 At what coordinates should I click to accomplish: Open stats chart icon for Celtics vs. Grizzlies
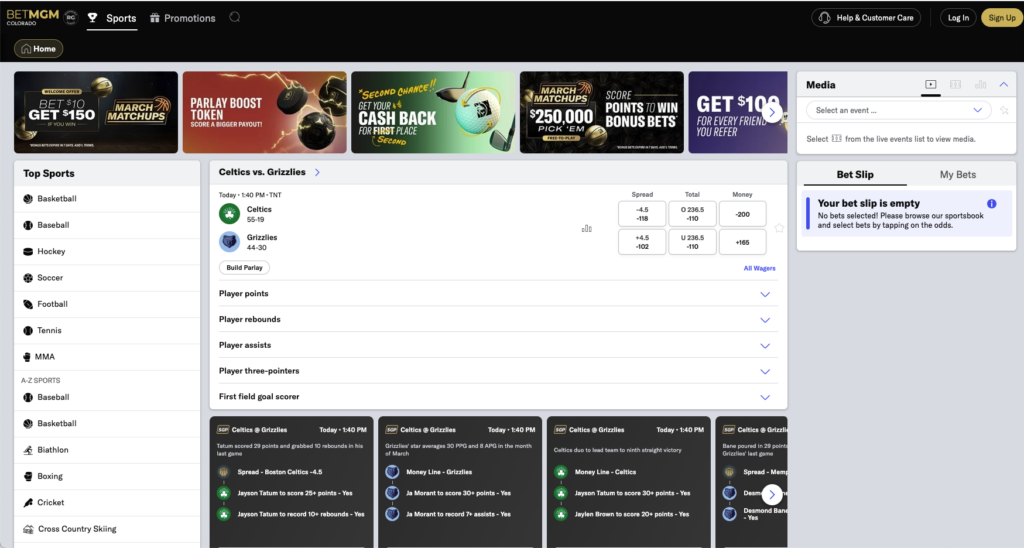pyautogui.click(x=586, y=228)
